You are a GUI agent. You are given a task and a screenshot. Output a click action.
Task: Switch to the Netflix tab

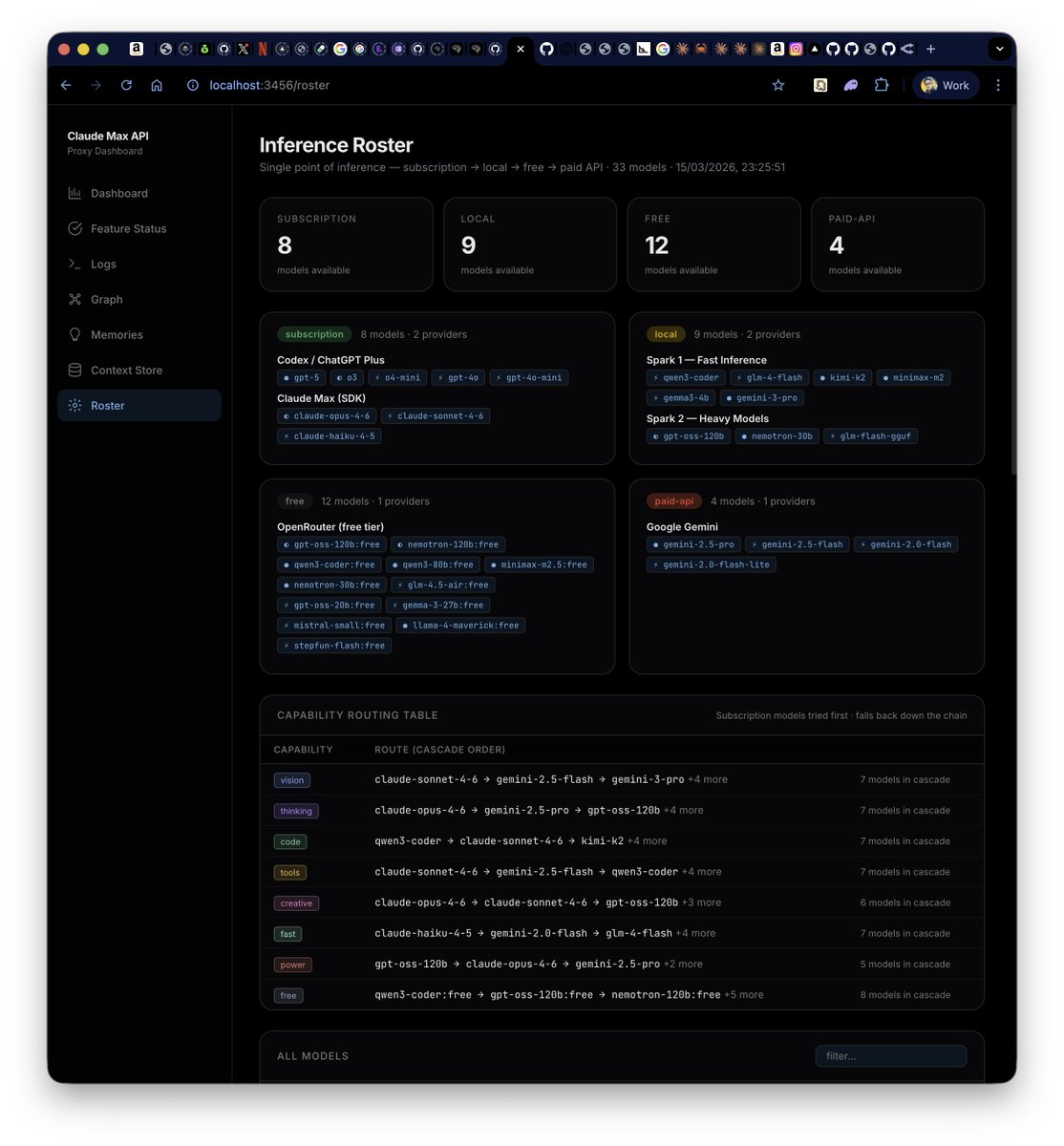[x=263, y=49]
